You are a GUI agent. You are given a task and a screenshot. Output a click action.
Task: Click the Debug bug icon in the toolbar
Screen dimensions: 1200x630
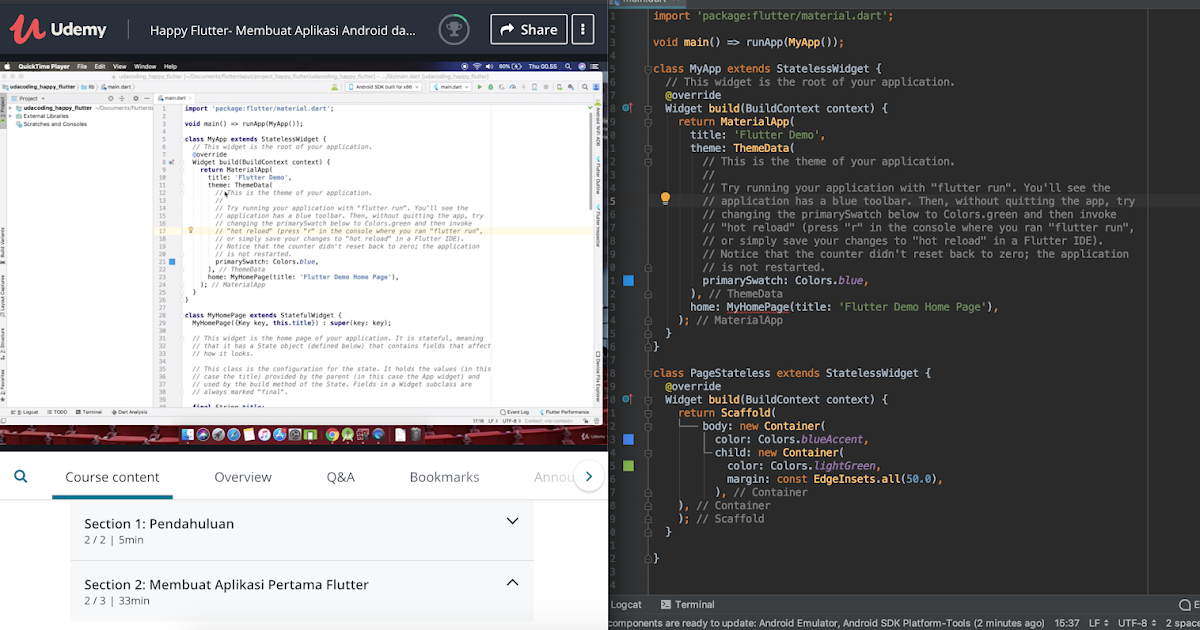coord(490,88)
